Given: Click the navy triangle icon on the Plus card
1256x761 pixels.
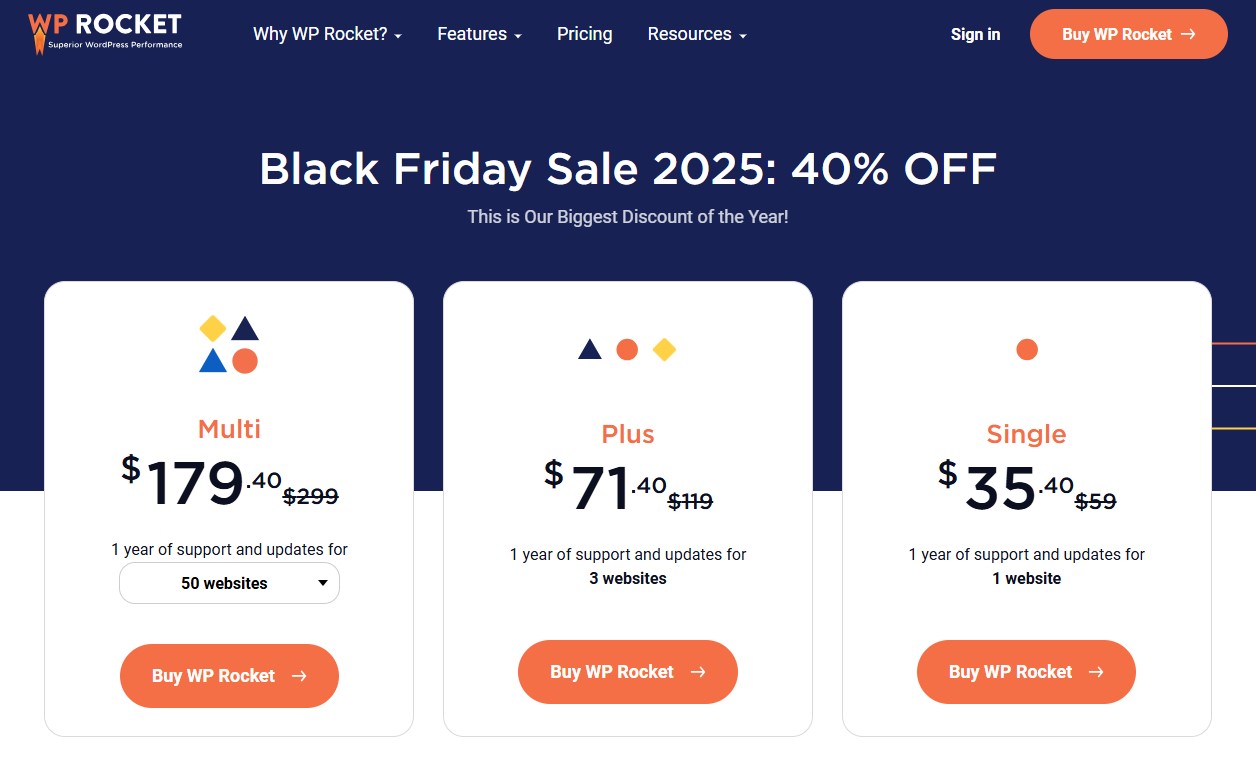Looking at the screenshot, I should pyautogui.click(x=589, y=349).
